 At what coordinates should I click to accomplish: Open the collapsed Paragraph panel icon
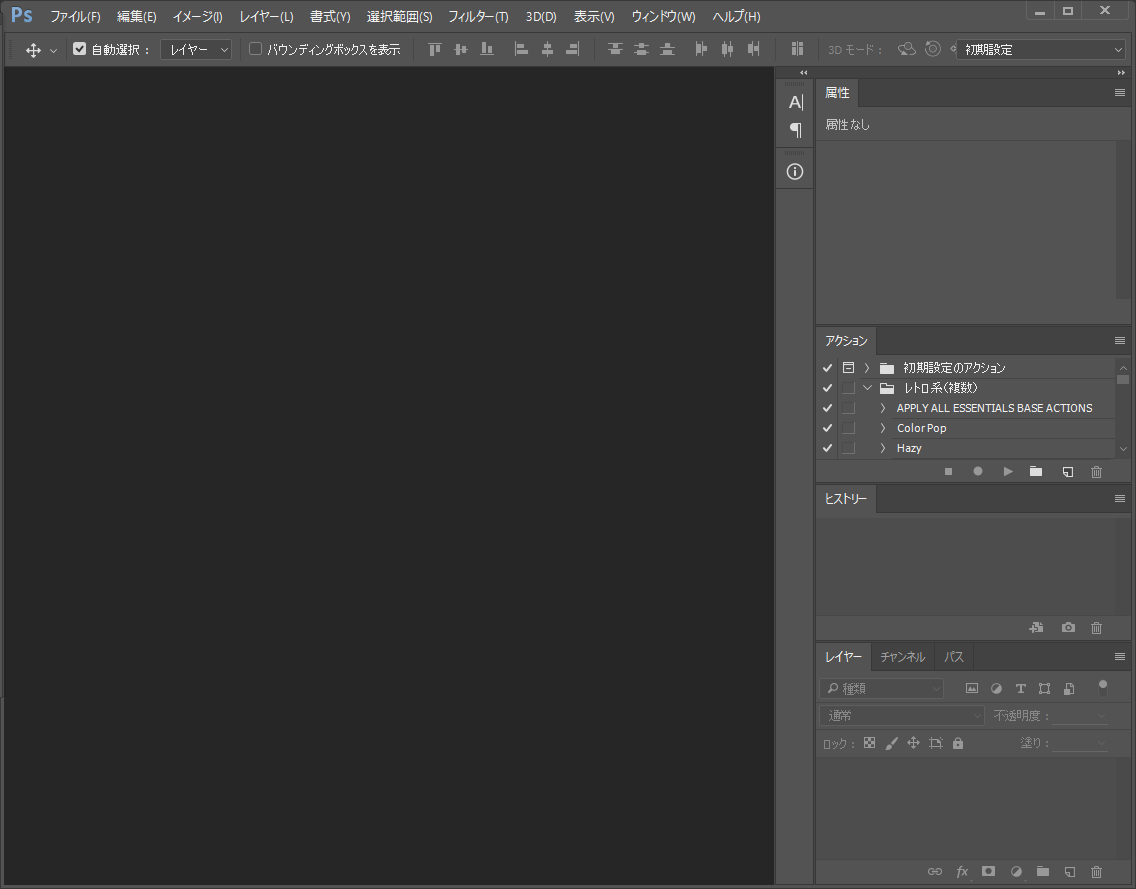click(795, 130)
